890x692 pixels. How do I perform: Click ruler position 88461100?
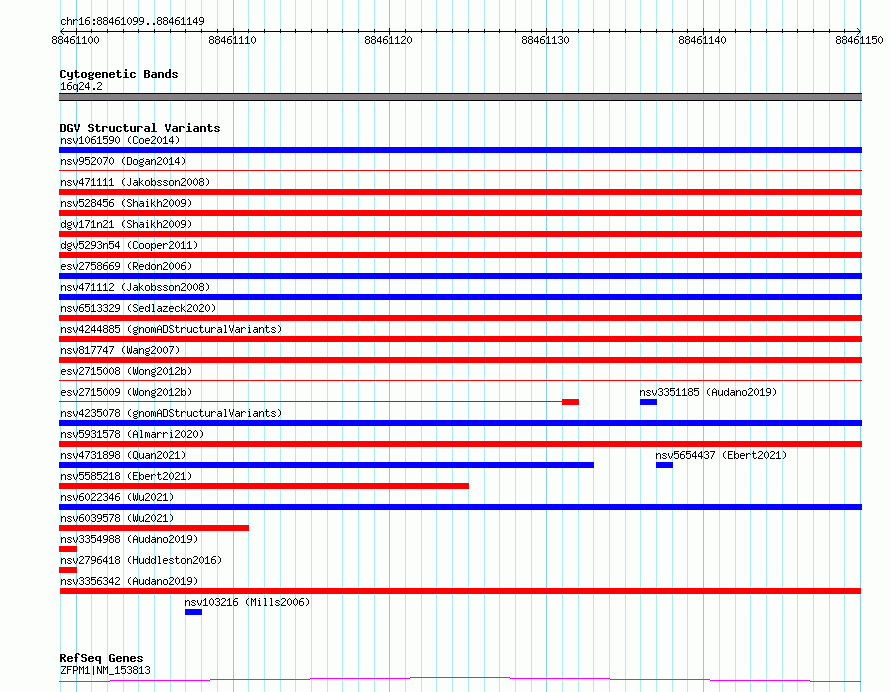75,40
